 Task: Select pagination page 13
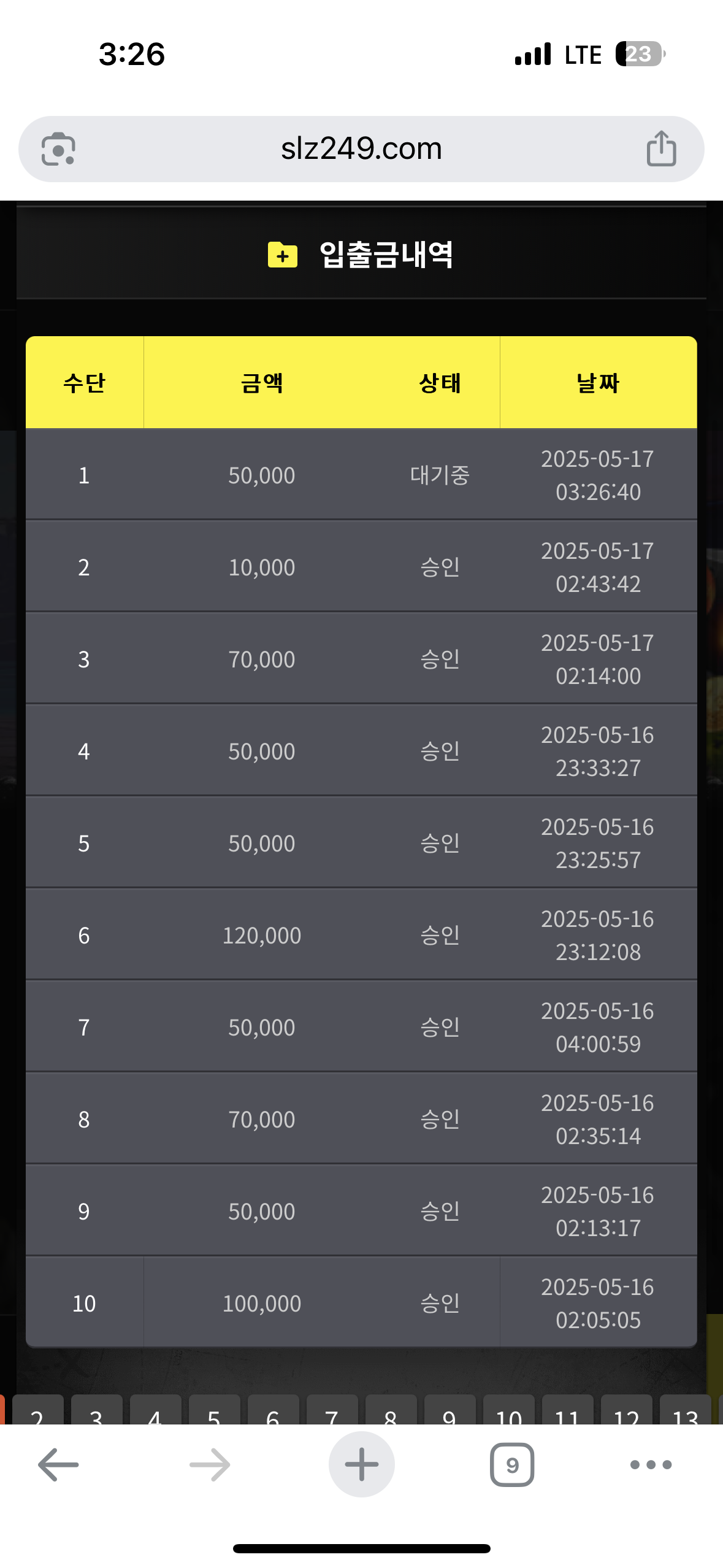[685, 1412]
